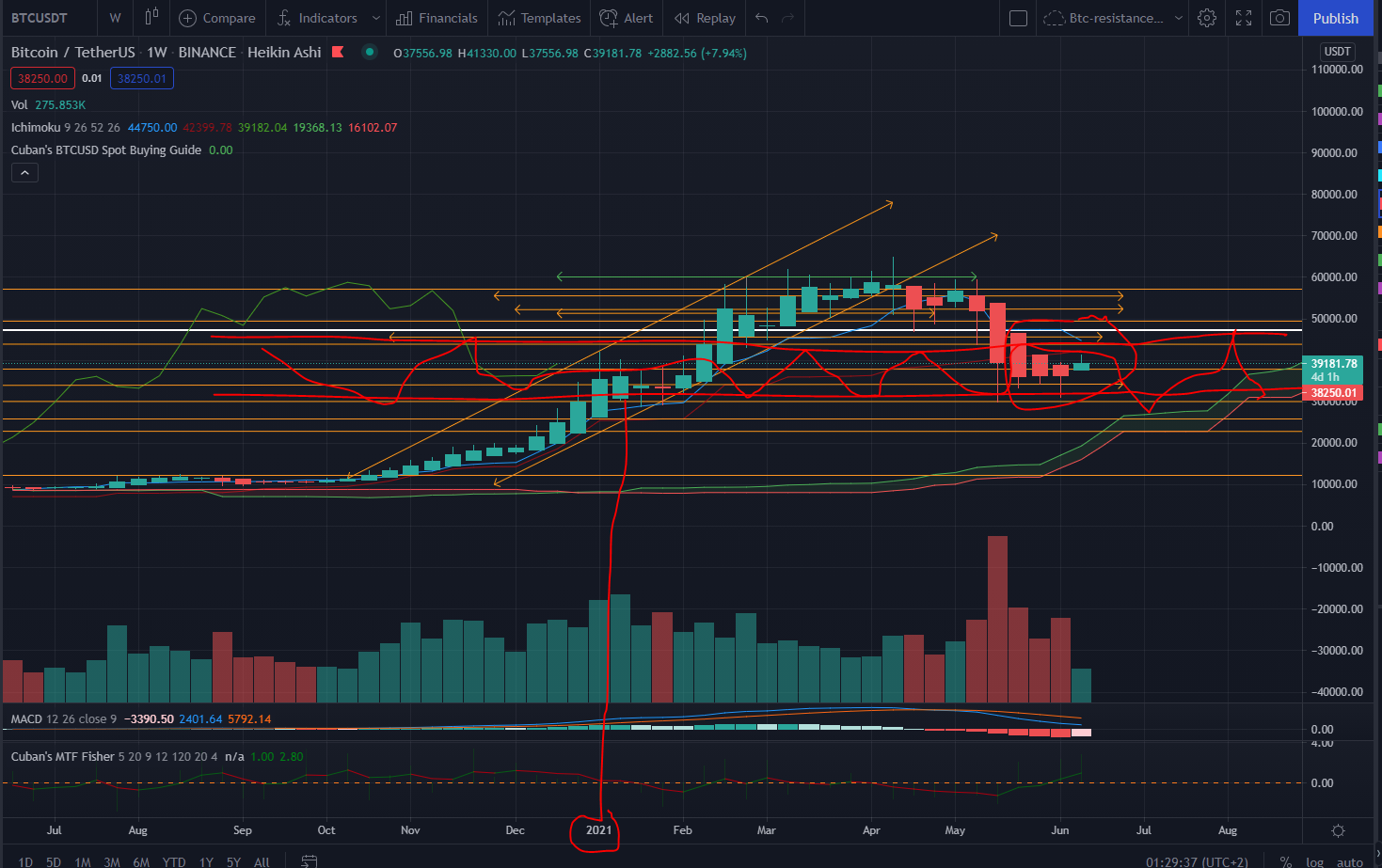1382x868 pixels.
Task: Click the blue 38250.01 buy price button
Action: 142,78
